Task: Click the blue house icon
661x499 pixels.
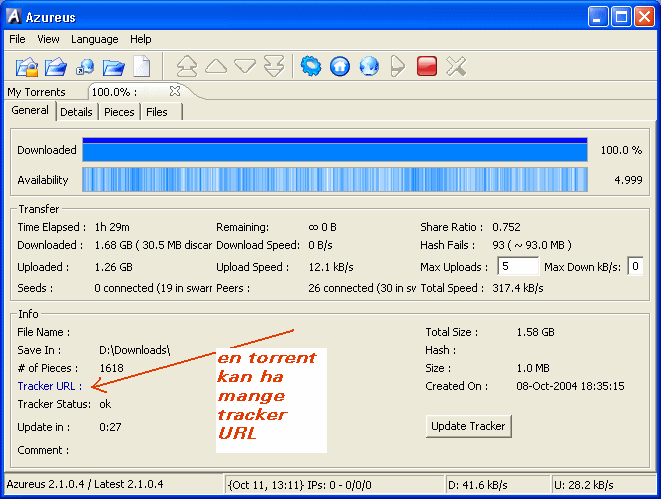Action: 340,67
